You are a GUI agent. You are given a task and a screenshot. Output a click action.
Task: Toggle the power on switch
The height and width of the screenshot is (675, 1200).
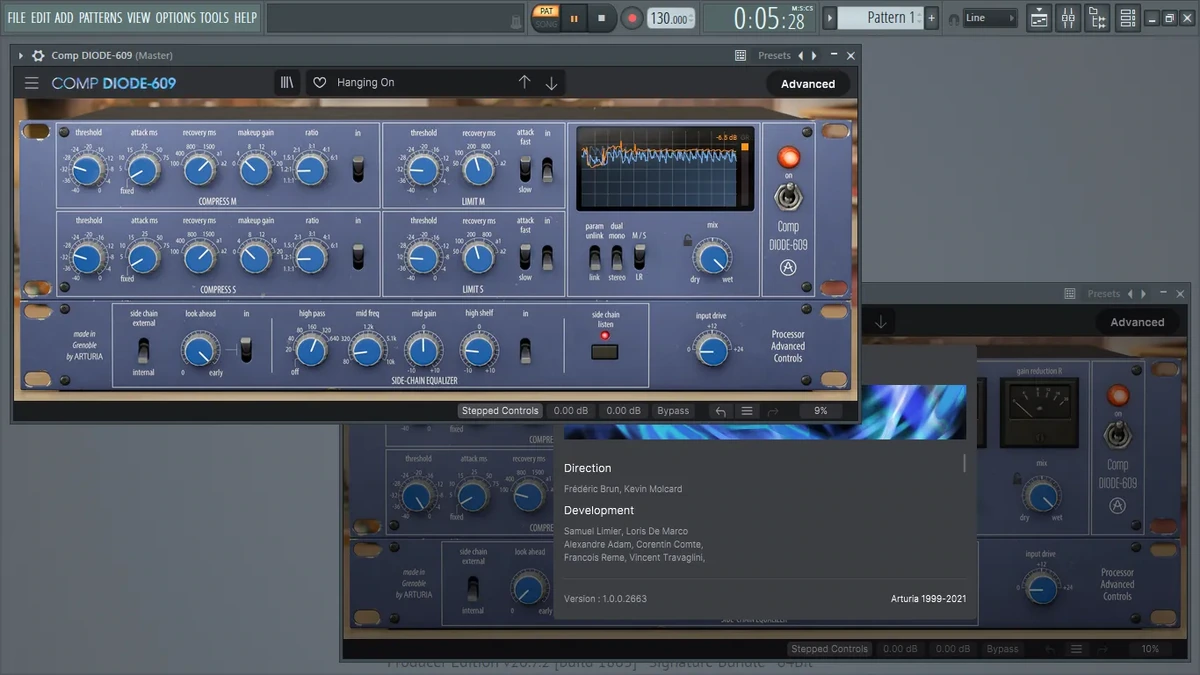pyautogui.click(x=789, y=199)
